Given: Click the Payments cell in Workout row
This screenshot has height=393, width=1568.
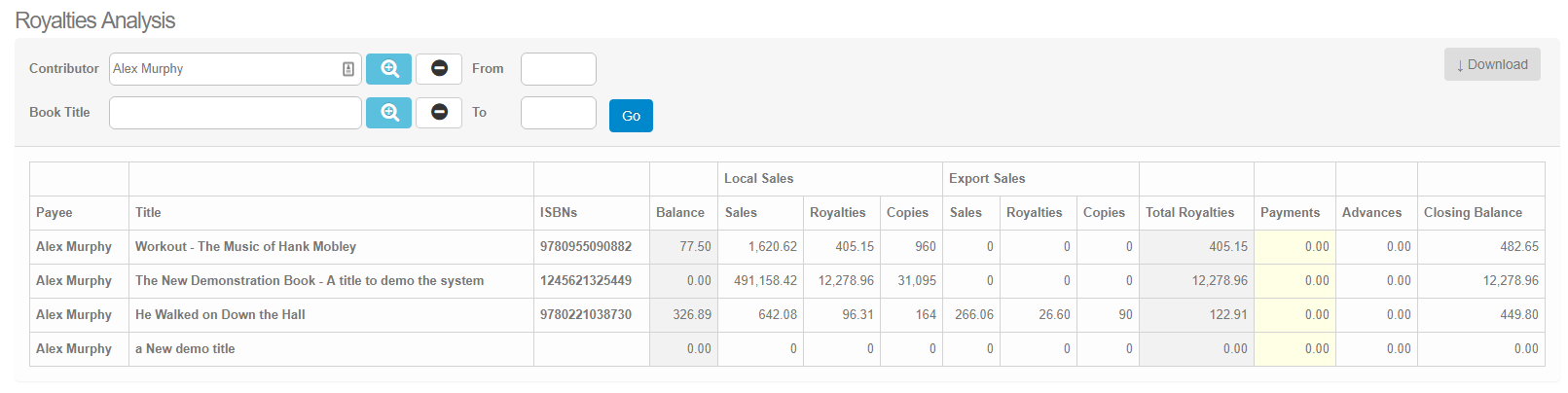Looking at the screenshot, I should click(x=1294, y=247).
